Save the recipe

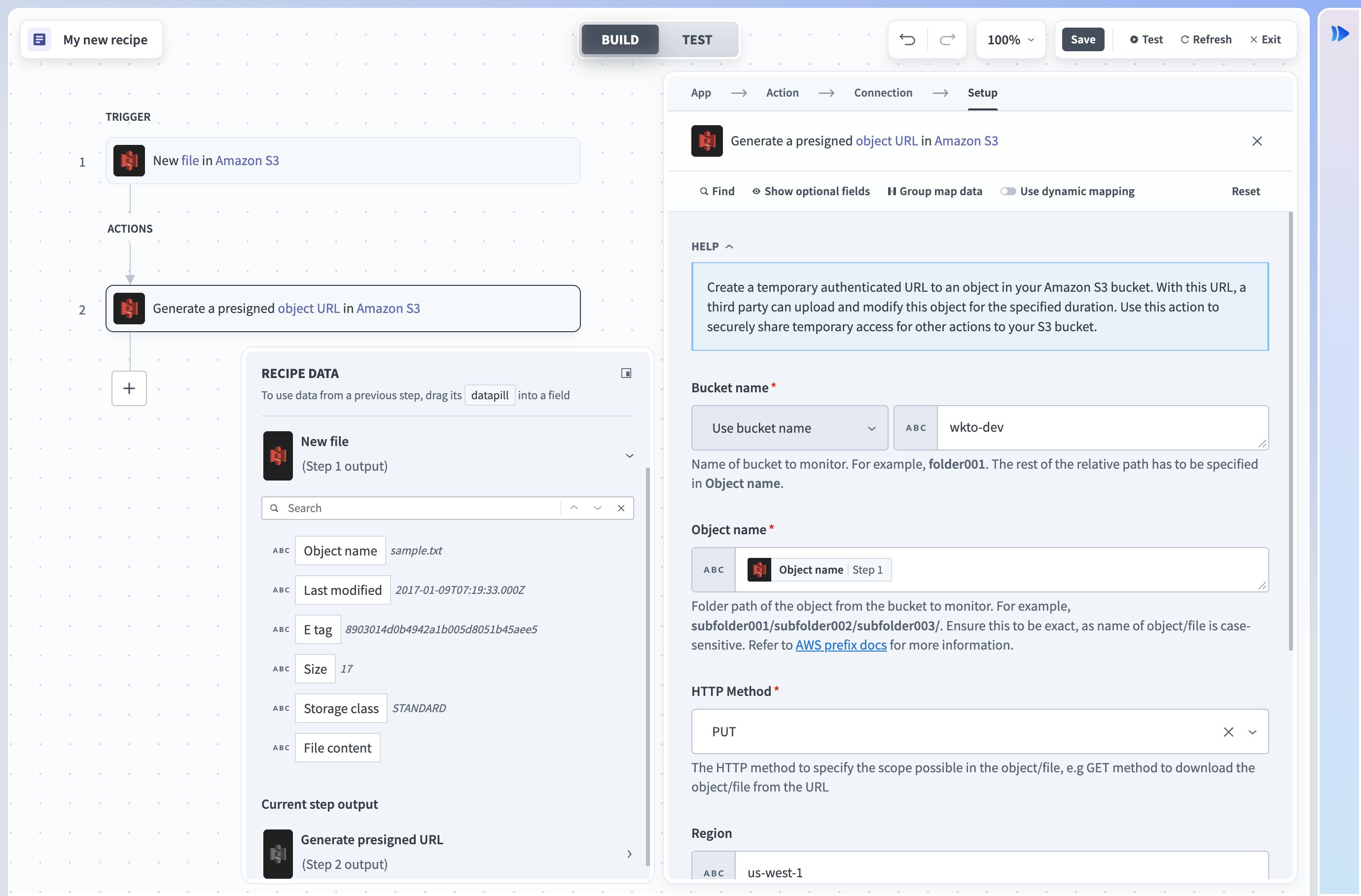(1082, 39)
